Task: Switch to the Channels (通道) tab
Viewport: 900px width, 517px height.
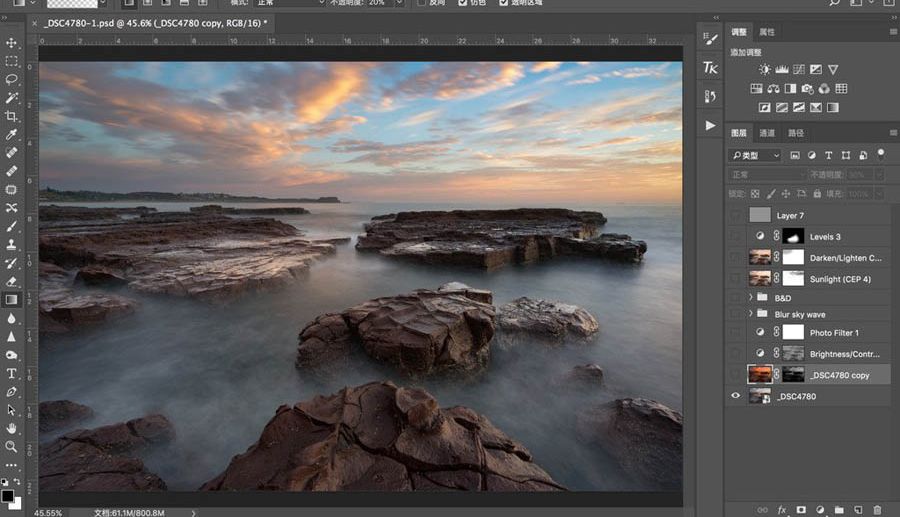Action: tap(767, 133)
